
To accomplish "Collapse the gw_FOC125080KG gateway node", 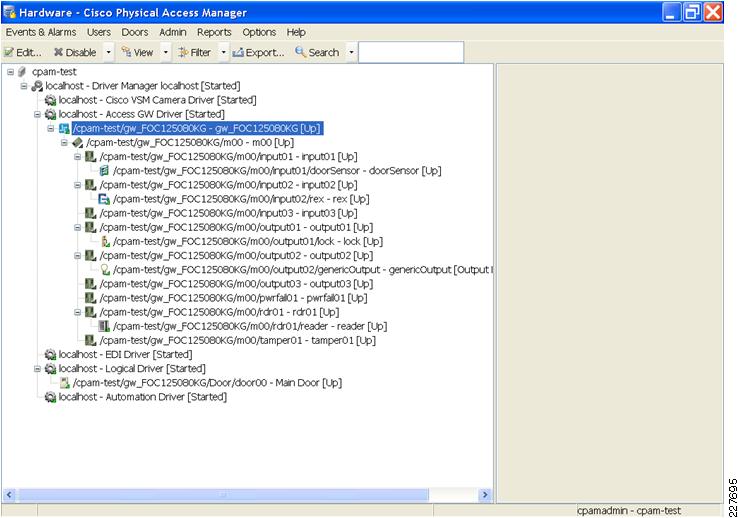I will point(51,128).
